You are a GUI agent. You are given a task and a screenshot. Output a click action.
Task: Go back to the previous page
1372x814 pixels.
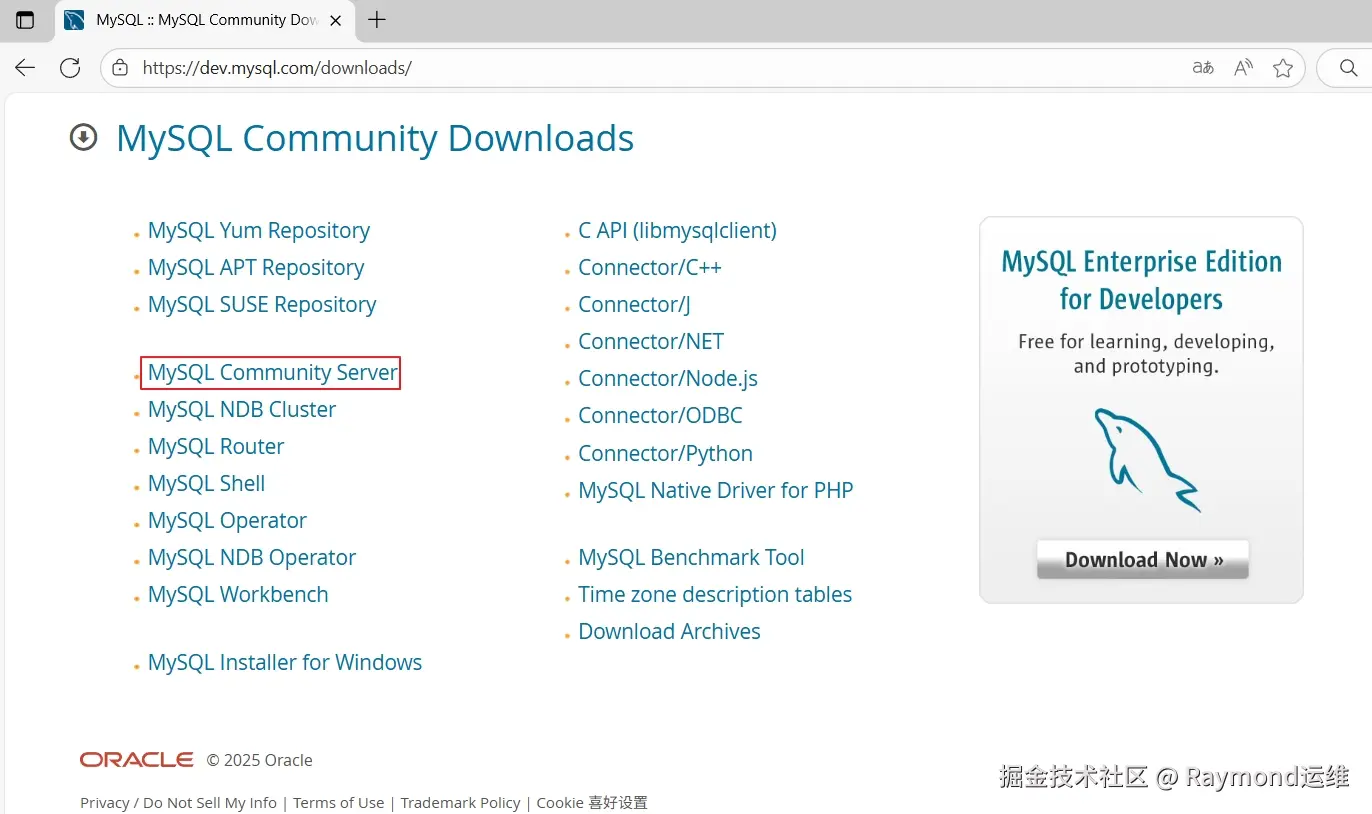25,68
